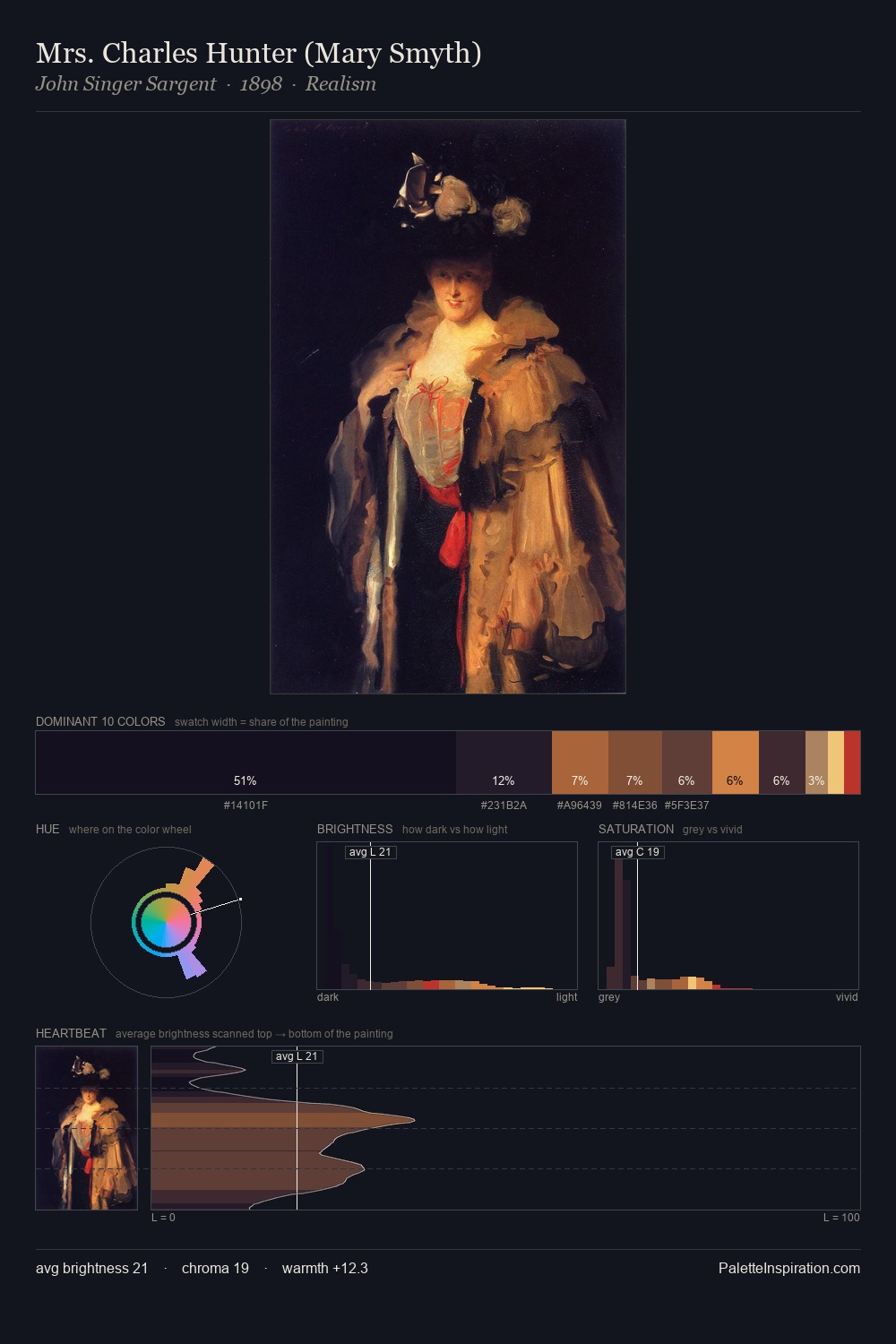Click 'swatch width = share of the painting' note
Viewport: 896px width, 1344px height.
click(262, 722)
